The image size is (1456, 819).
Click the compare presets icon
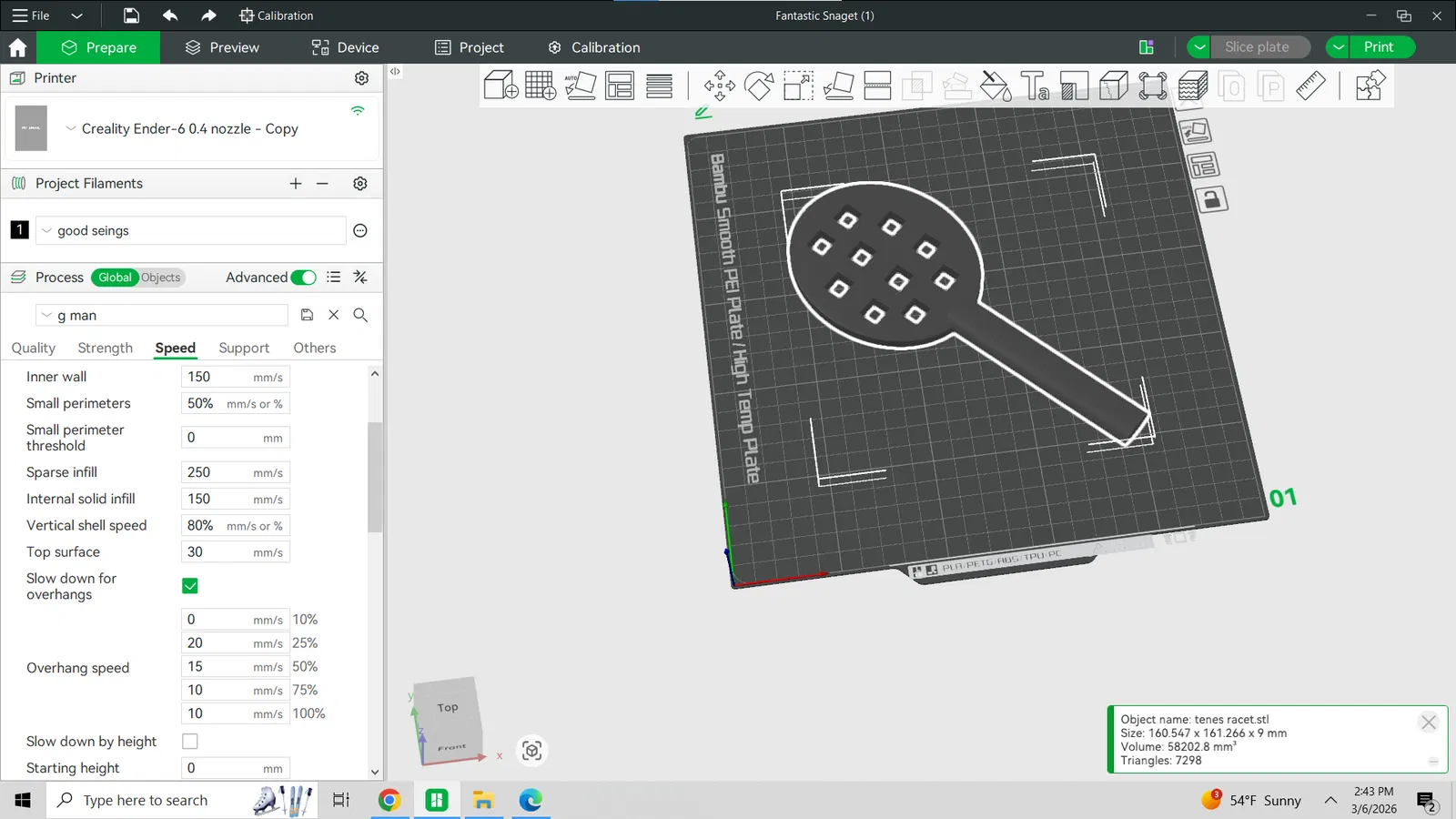(x=360, y=278)
